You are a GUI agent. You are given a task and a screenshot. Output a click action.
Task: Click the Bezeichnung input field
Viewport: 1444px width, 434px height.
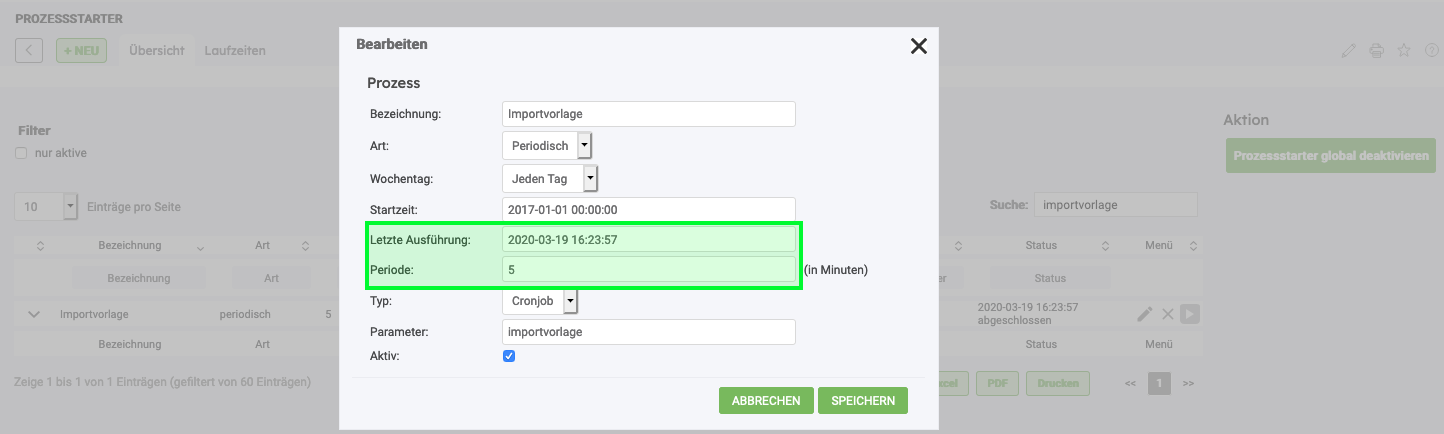(x=648, y=114)
